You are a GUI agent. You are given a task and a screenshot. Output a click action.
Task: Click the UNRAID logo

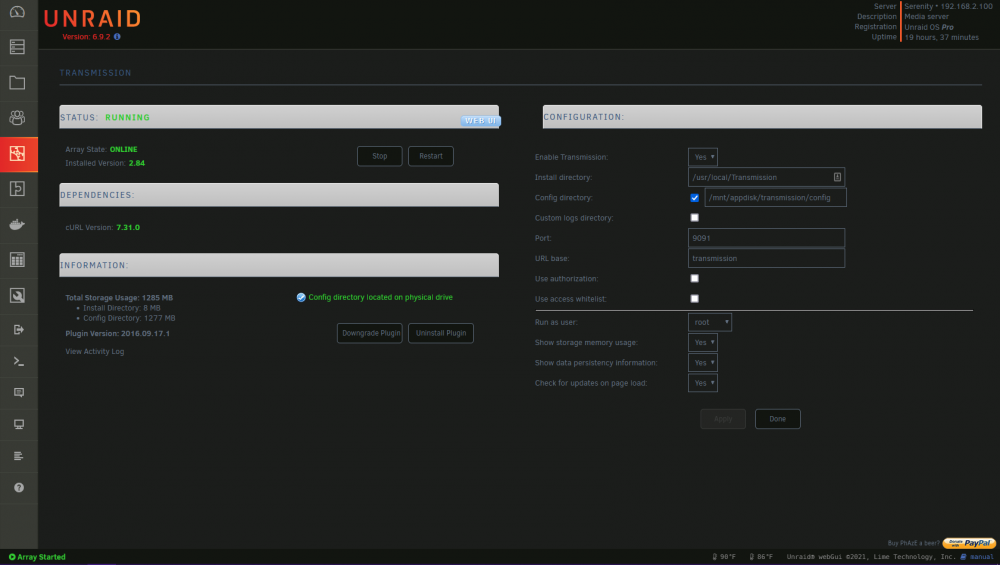tap(92, 18)
